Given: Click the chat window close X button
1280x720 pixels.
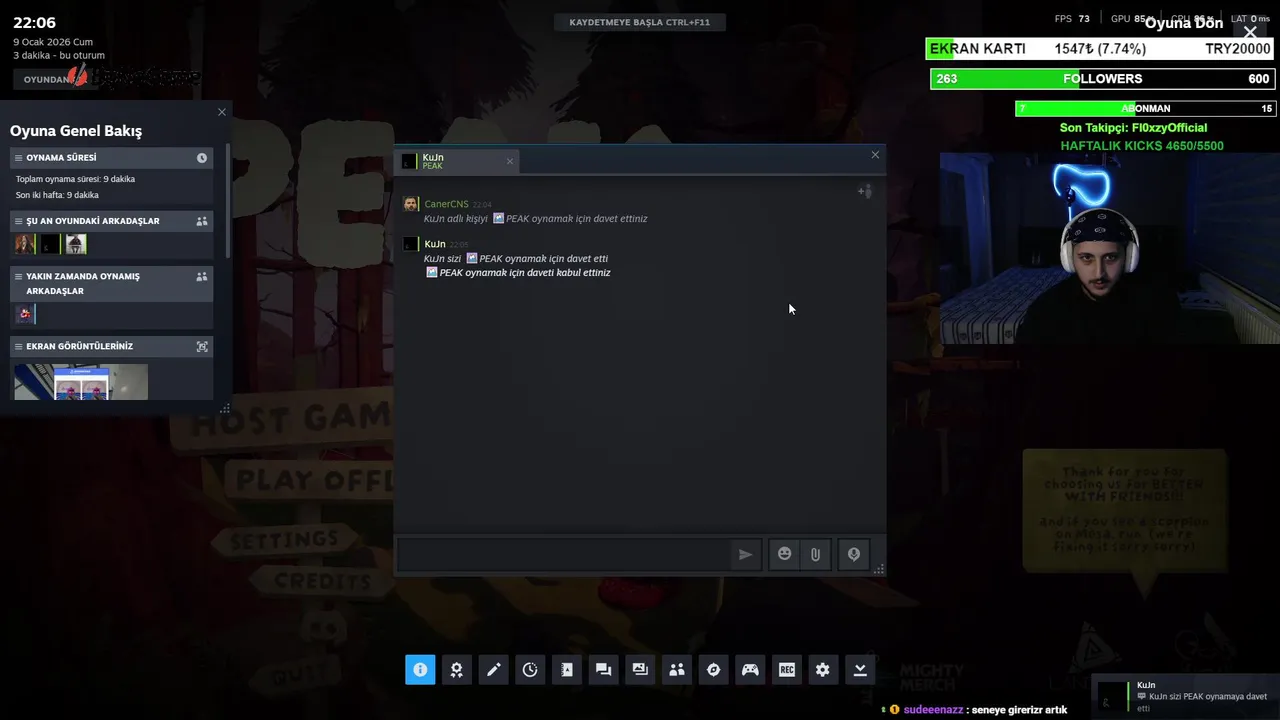Looking at the screenshot, I should click(875, 155).
